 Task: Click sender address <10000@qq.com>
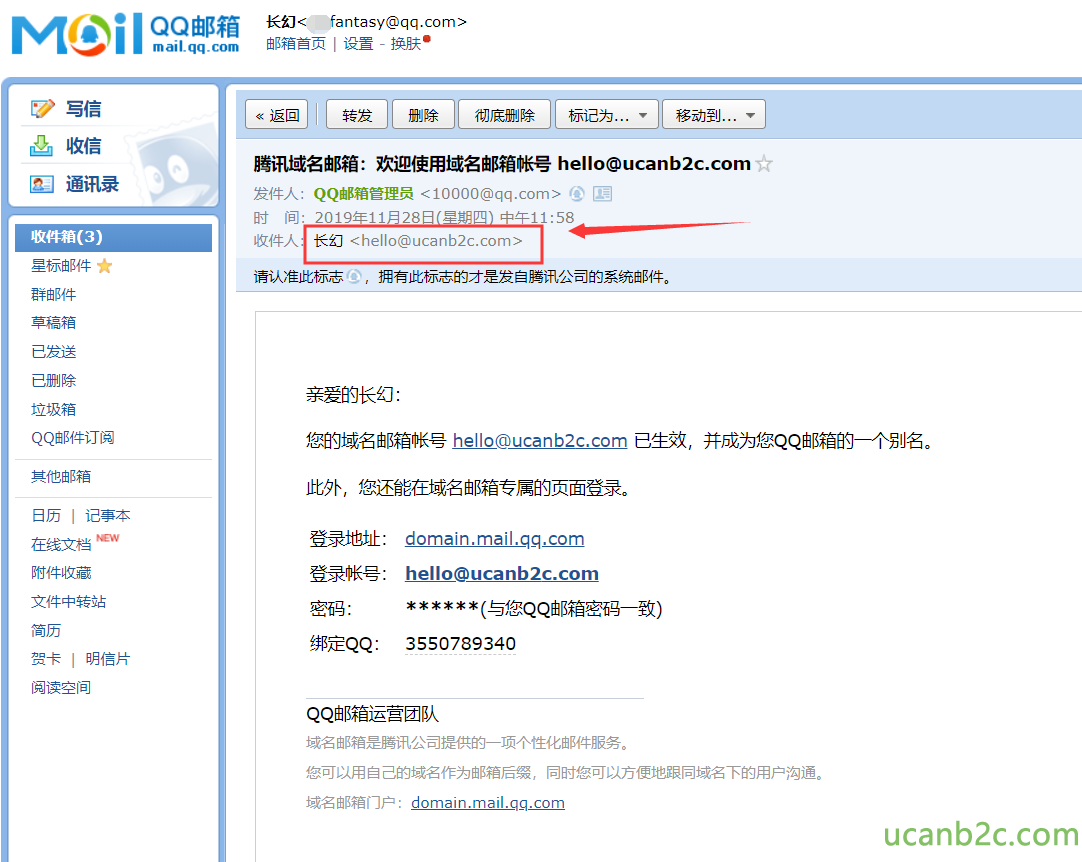491,194
